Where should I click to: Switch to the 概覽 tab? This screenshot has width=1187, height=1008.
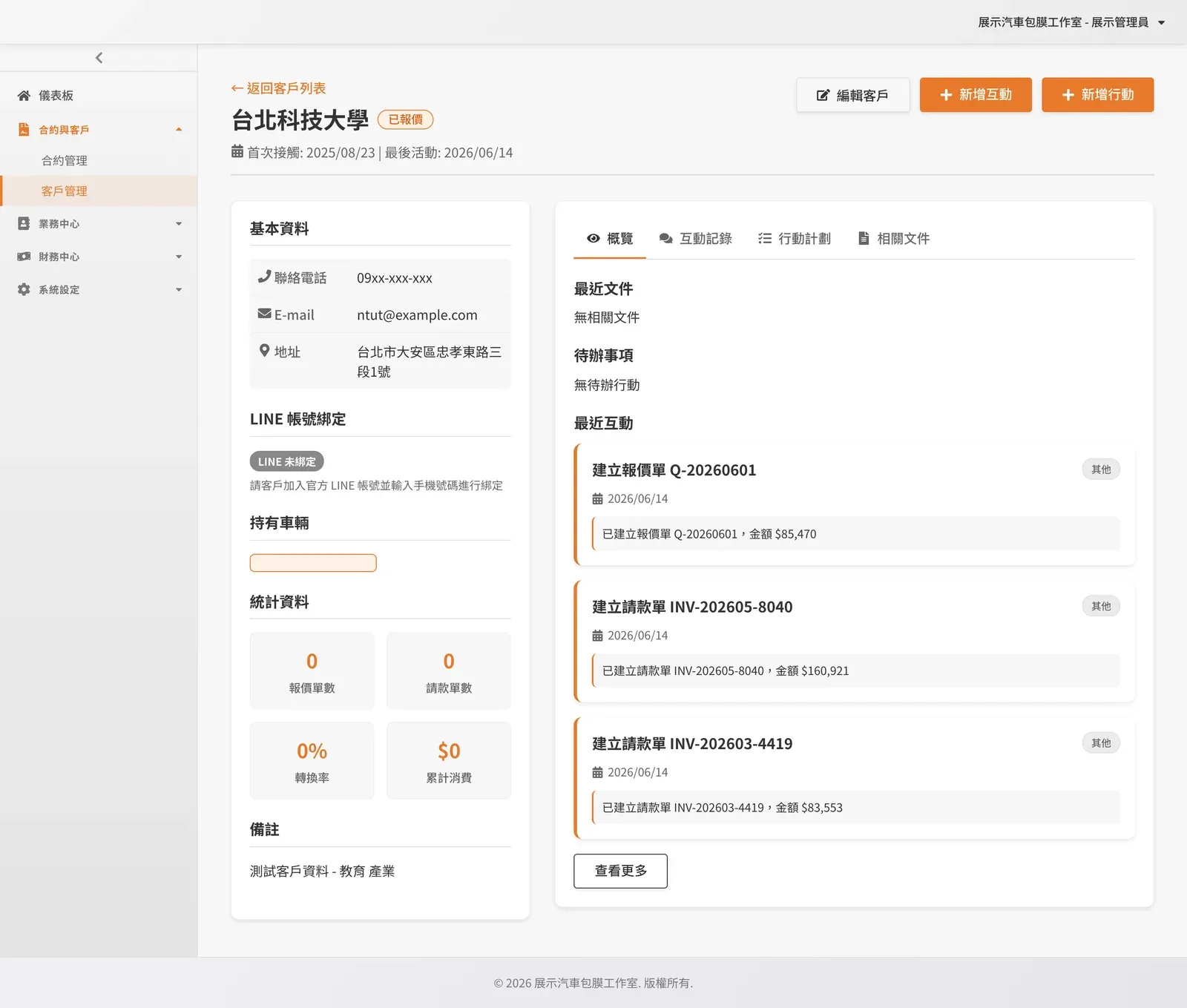(x=610, y=238)
